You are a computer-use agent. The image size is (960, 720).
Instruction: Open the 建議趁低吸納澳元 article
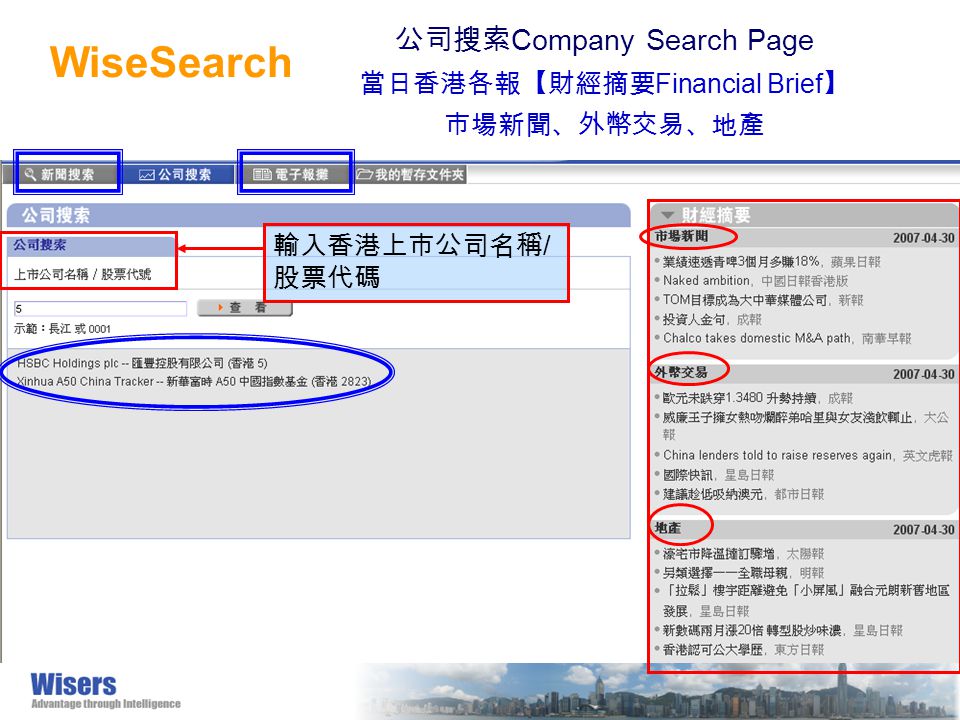click(713, 494)
